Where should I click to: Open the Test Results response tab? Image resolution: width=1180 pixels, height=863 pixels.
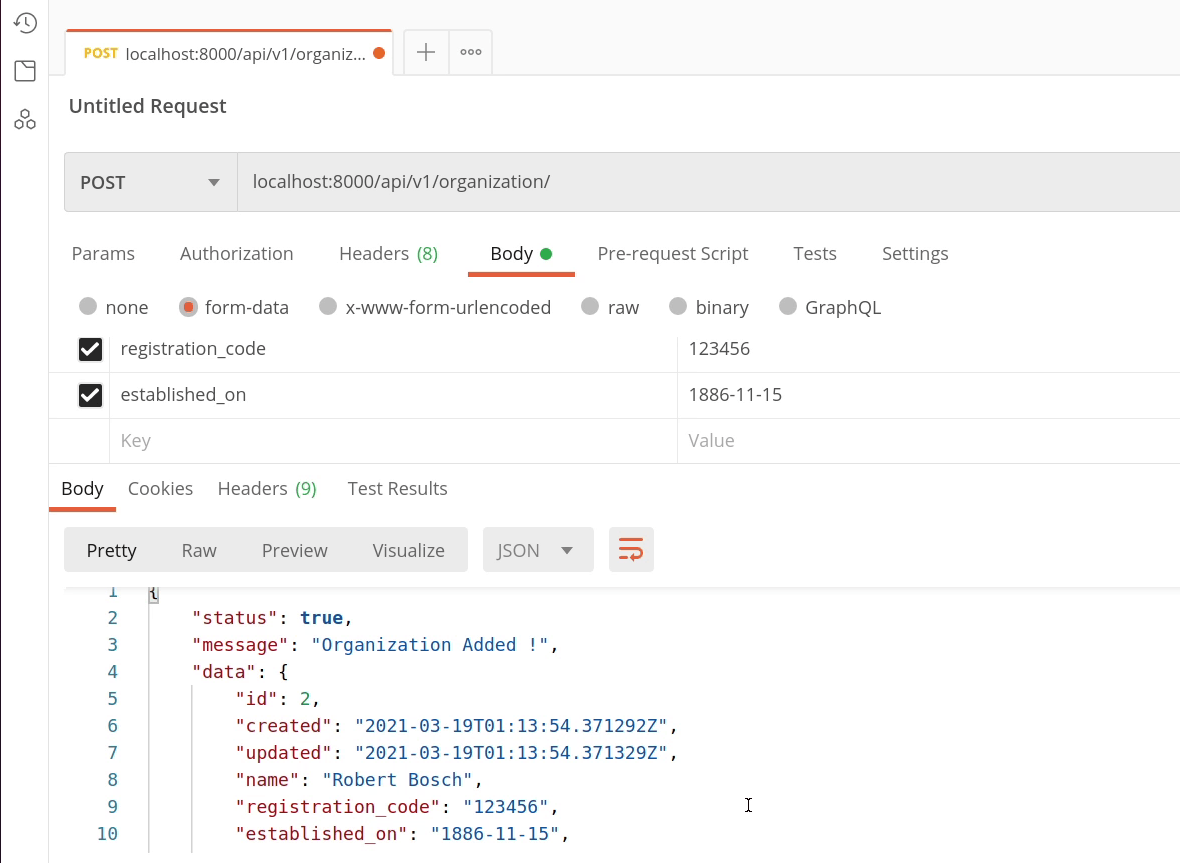click(397, 489)
